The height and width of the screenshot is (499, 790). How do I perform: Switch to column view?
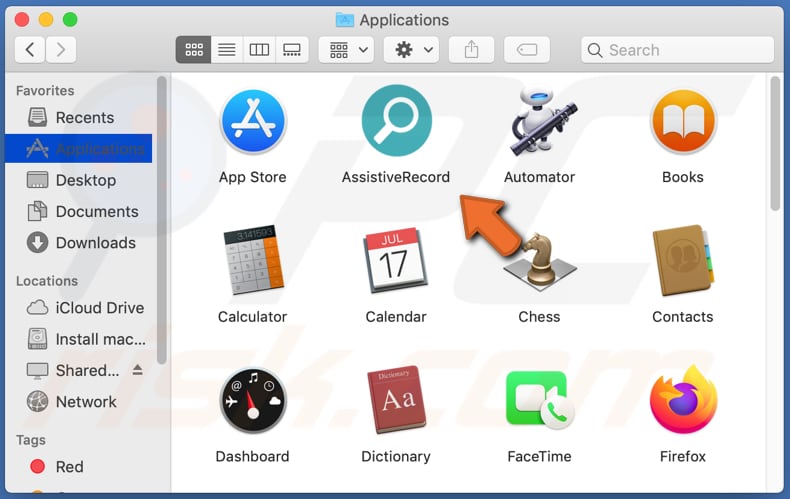pyautogui.click(x=259, y=49)
